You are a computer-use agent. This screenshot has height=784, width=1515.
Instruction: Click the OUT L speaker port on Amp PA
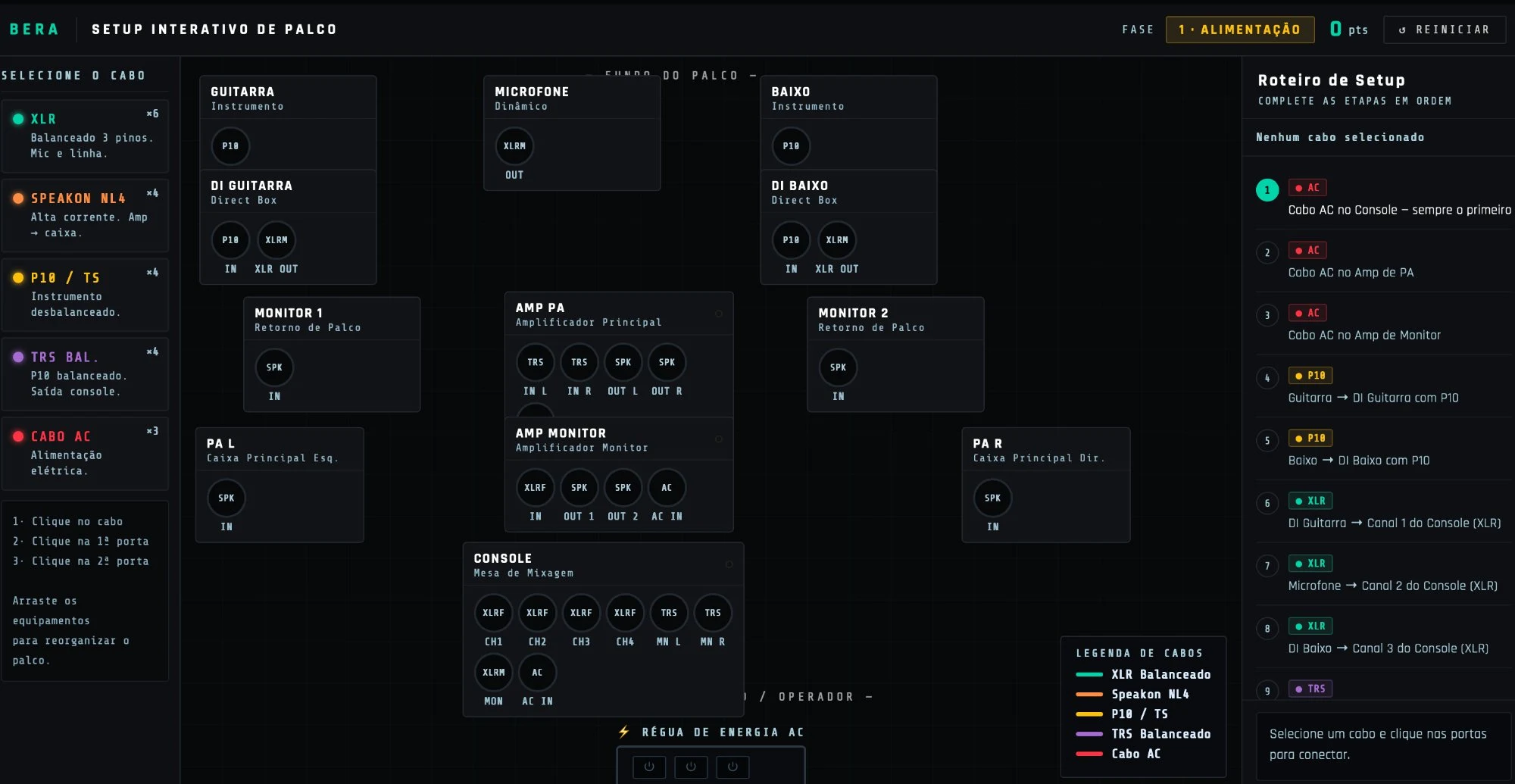click(623, 363)
